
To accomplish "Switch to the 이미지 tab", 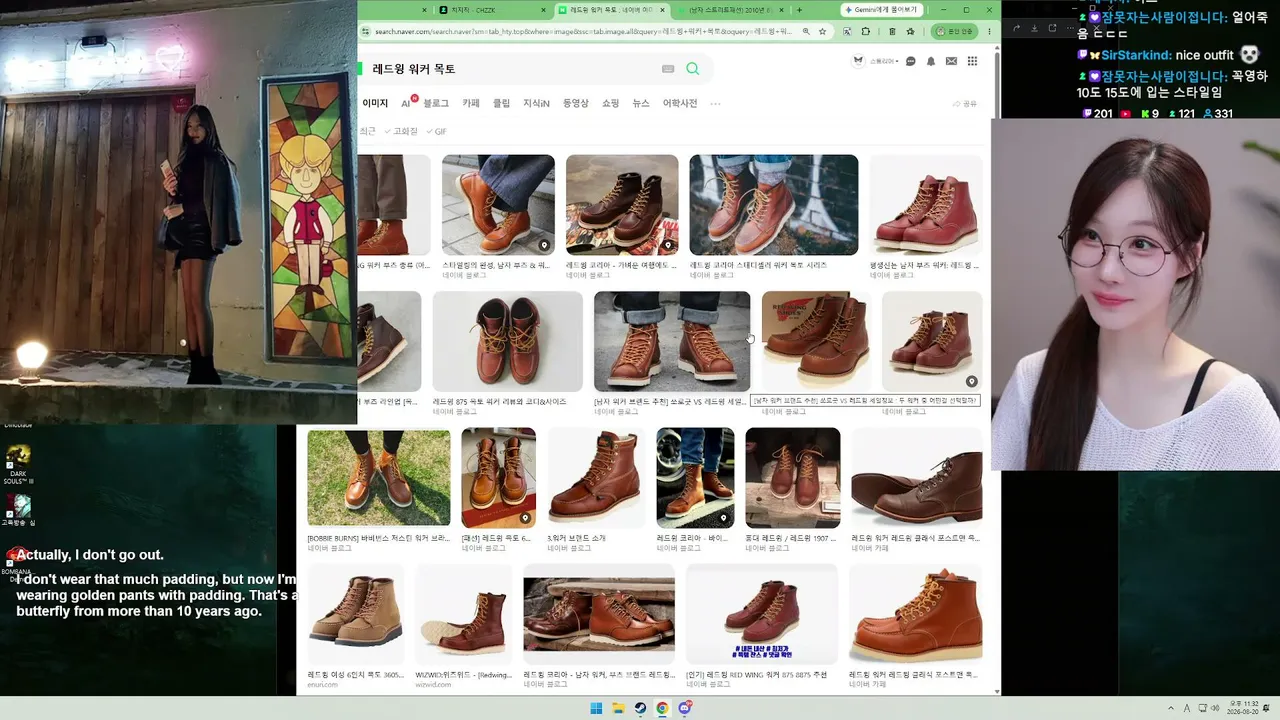I will (375, 103).
